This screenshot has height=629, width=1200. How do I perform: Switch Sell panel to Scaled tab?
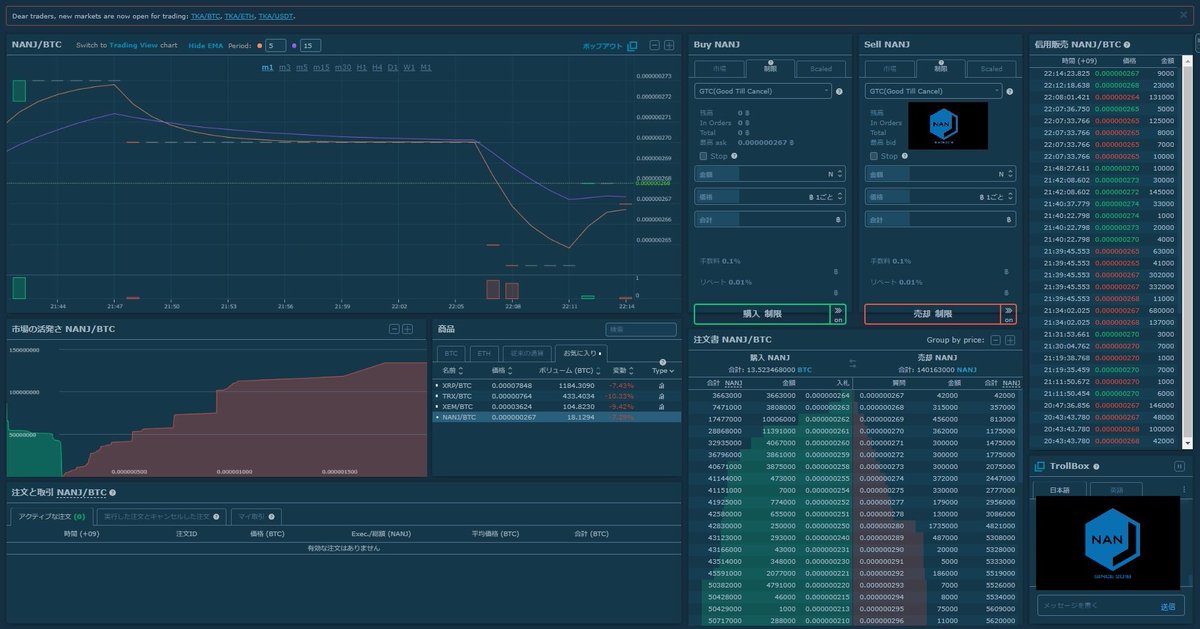coord(991,69)
